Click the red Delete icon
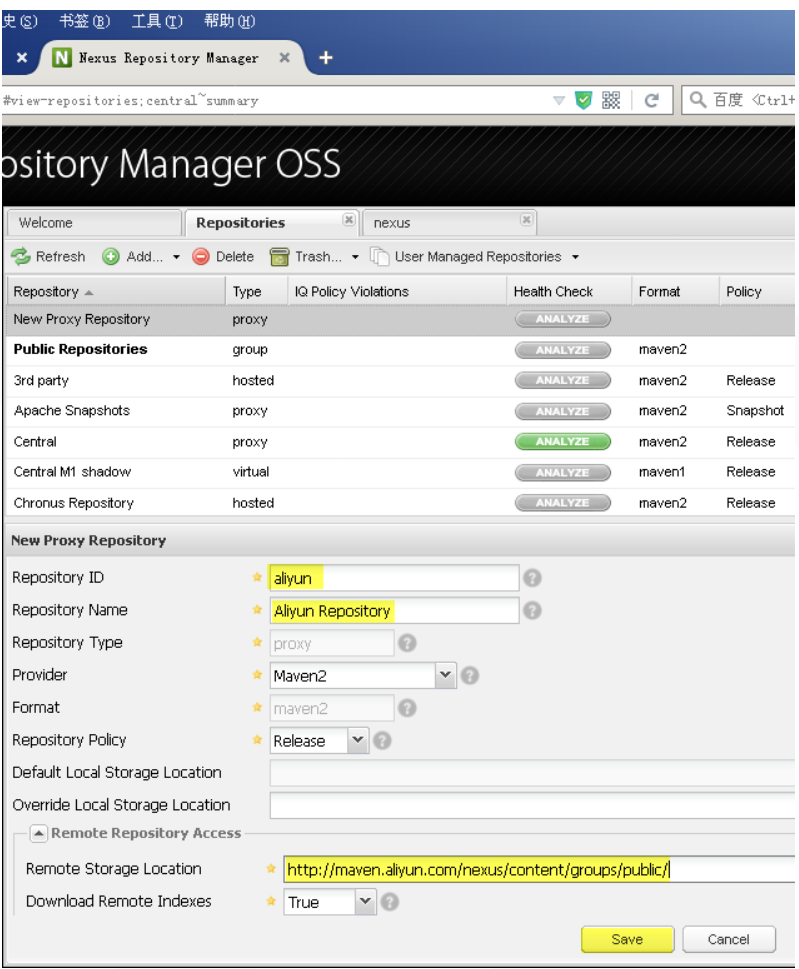Screen dimensions: 799x969 point(200,257)
